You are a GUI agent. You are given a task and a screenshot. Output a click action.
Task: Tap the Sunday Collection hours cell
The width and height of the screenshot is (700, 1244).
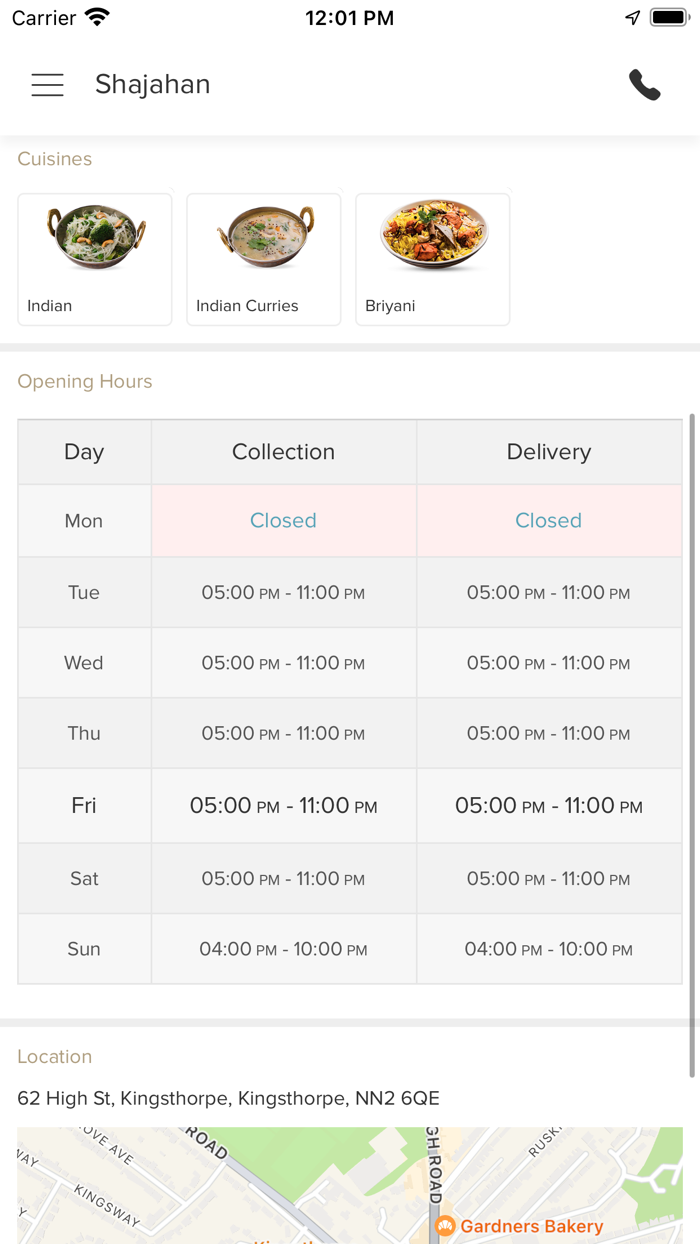[283, 949]
